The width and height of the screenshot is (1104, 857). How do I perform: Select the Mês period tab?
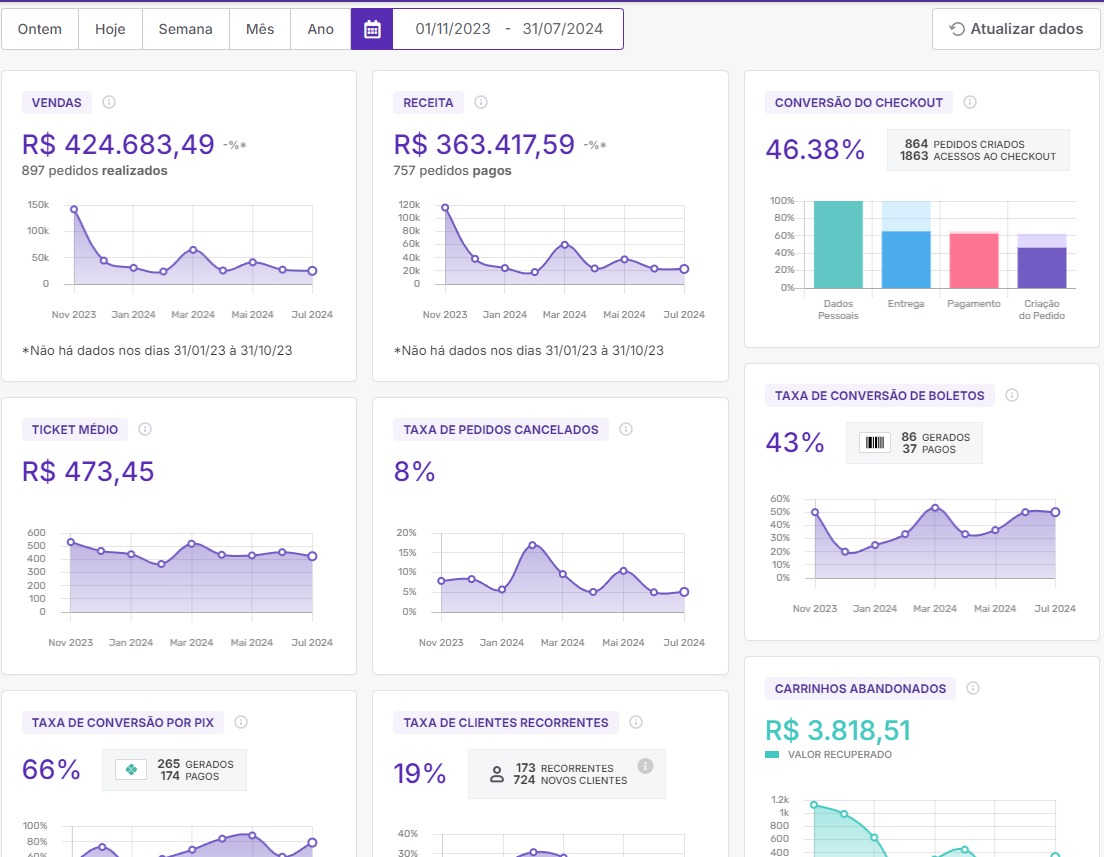(x=260, y=29)
